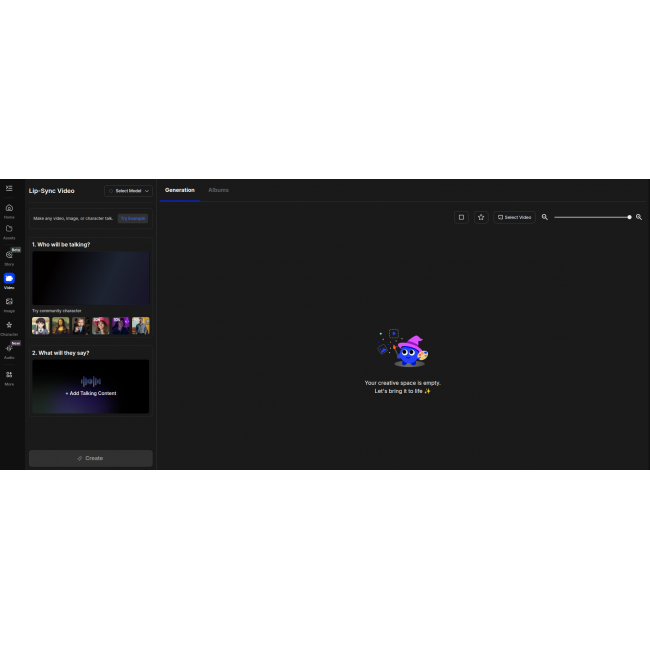Go to Home in sidebar
This screenshot has width=650, height=650.
pos(9,208)
